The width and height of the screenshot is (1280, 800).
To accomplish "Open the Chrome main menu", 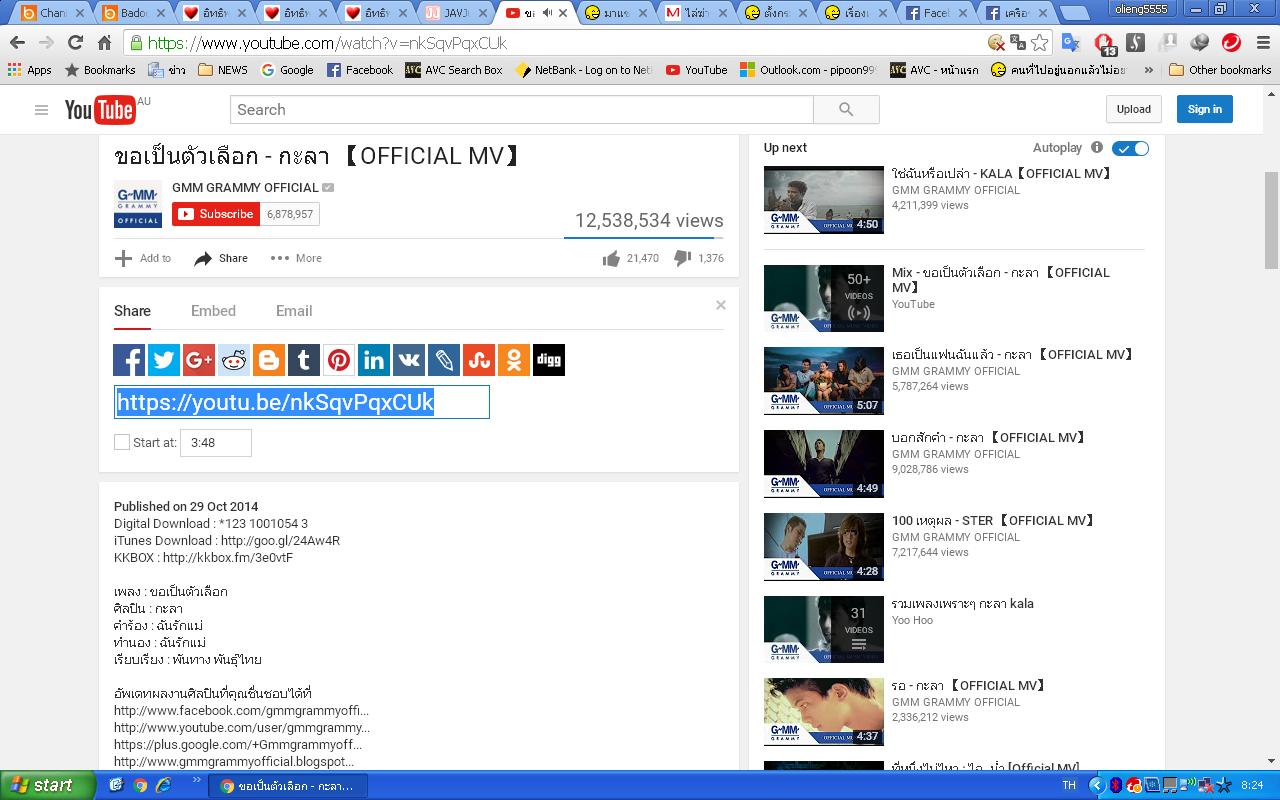I will point(1261,43).
